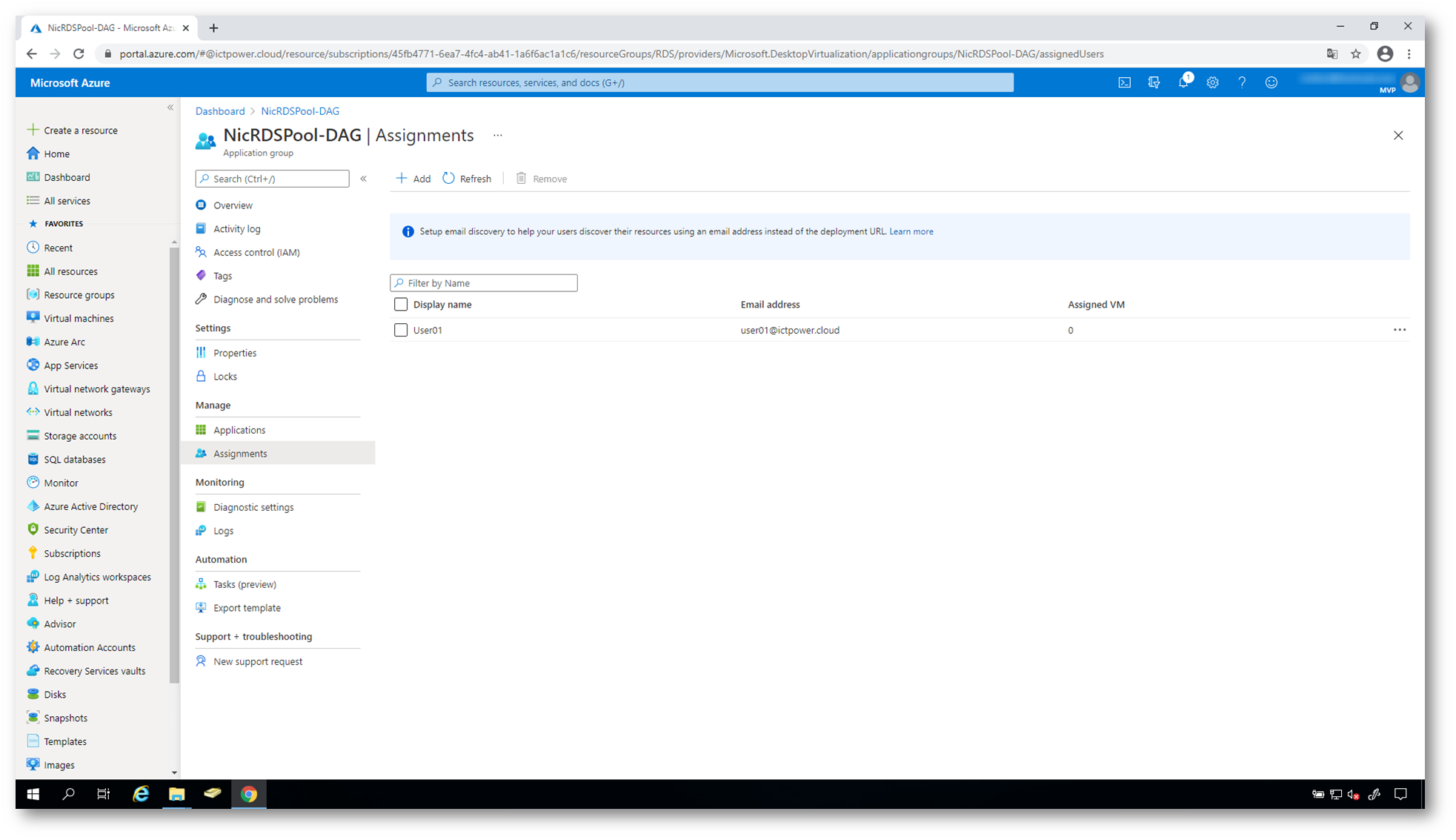Open Automation Accounts in the sidebar
This screenshot has width=1456, height=840.
(90, 647)
